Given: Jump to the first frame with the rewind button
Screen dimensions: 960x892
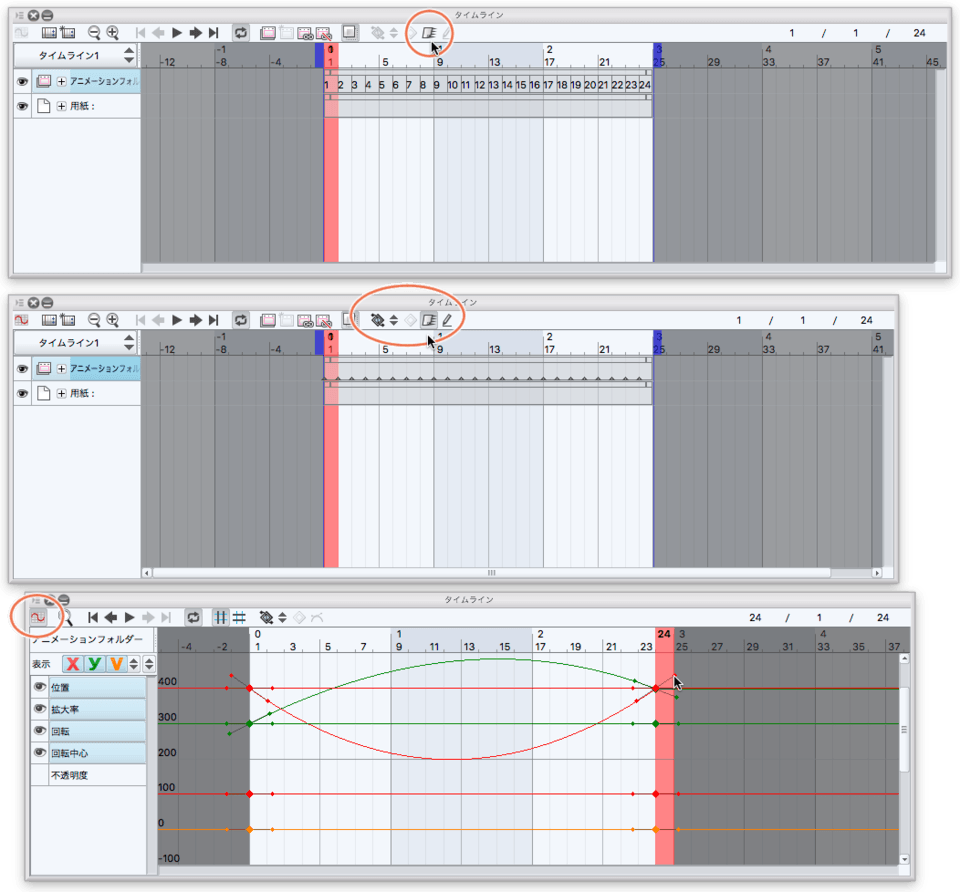Looking at the screenshot, I should 141,32.
